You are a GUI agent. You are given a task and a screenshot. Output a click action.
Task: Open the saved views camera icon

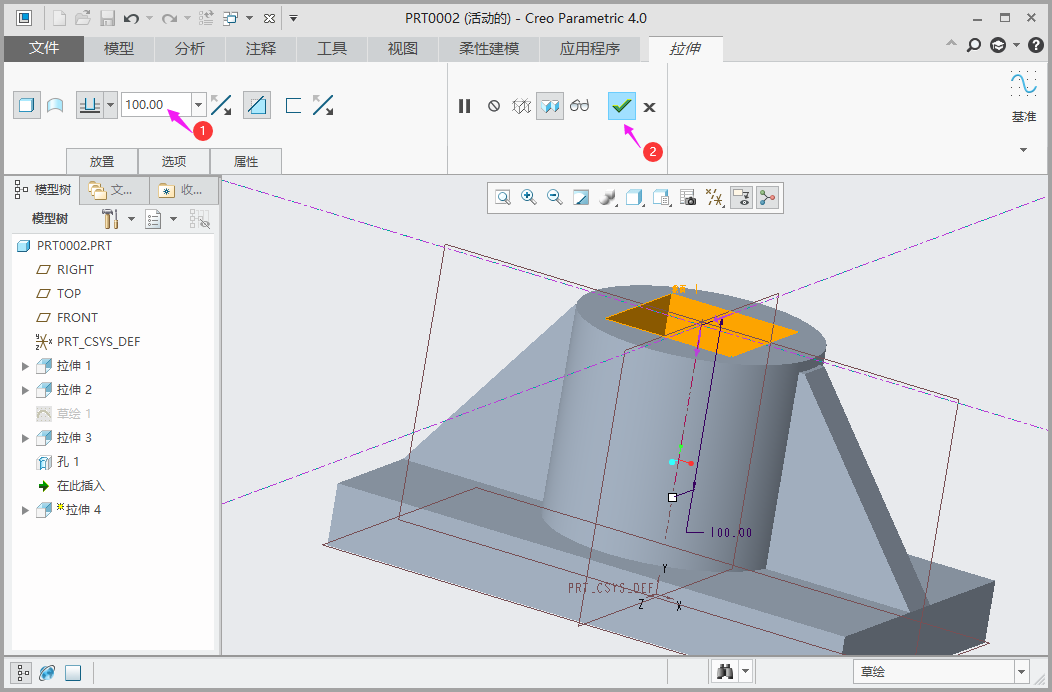tap(688, 198)
